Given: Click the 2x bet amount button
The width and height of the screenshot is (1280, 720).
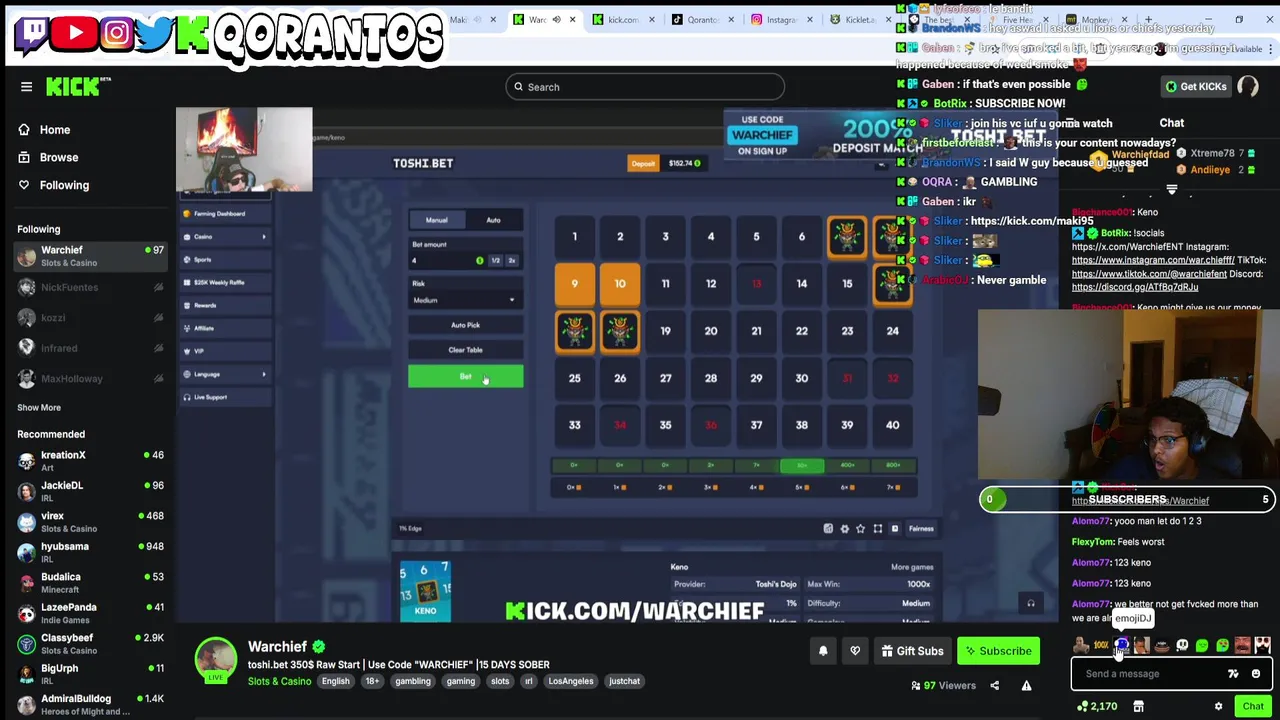Looking at the screenshot, I should pos(511,260).
